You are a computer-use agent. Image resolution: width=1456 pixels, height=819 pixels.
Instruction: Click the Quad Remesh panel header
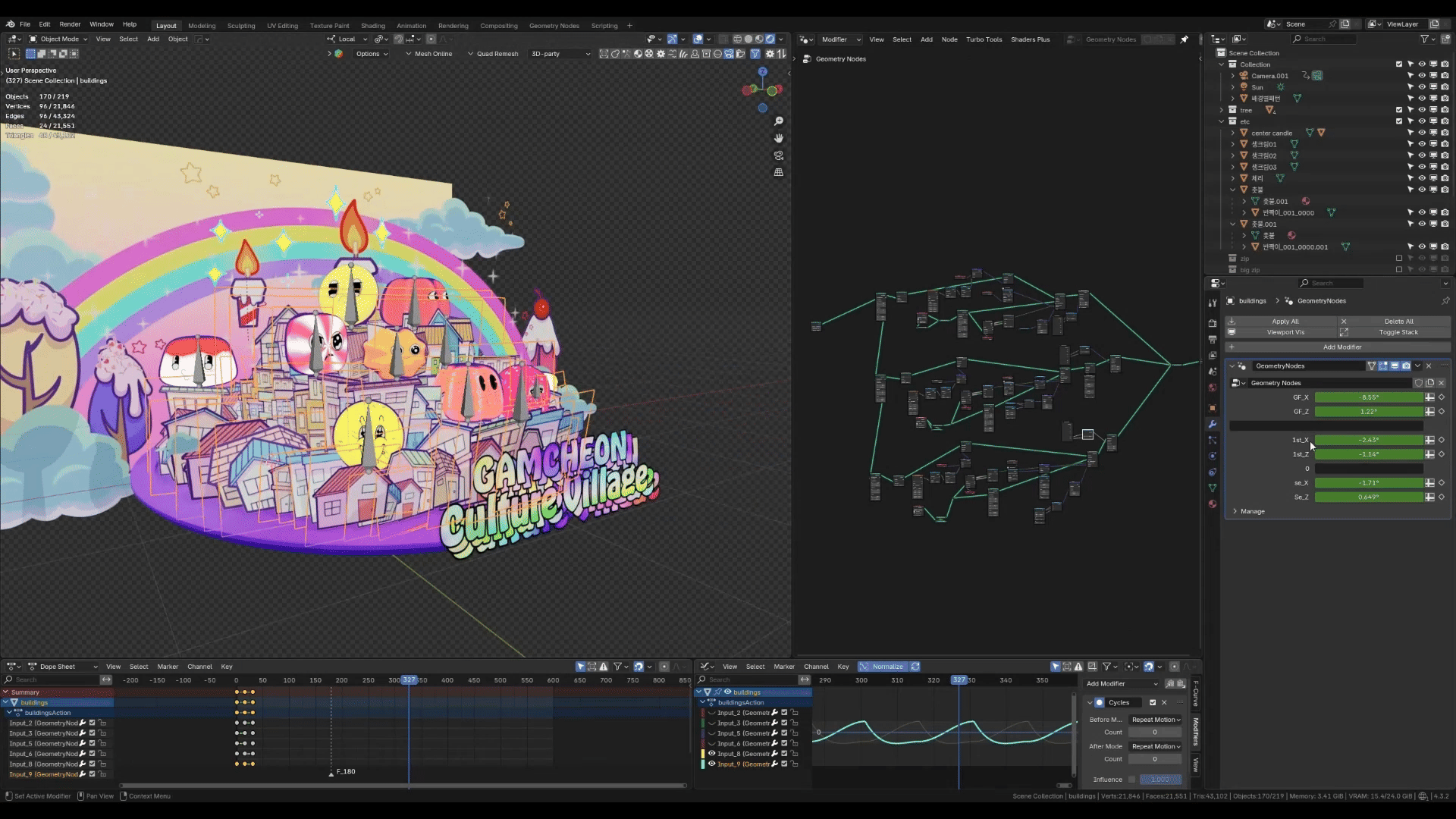click(x=494, y=54)
